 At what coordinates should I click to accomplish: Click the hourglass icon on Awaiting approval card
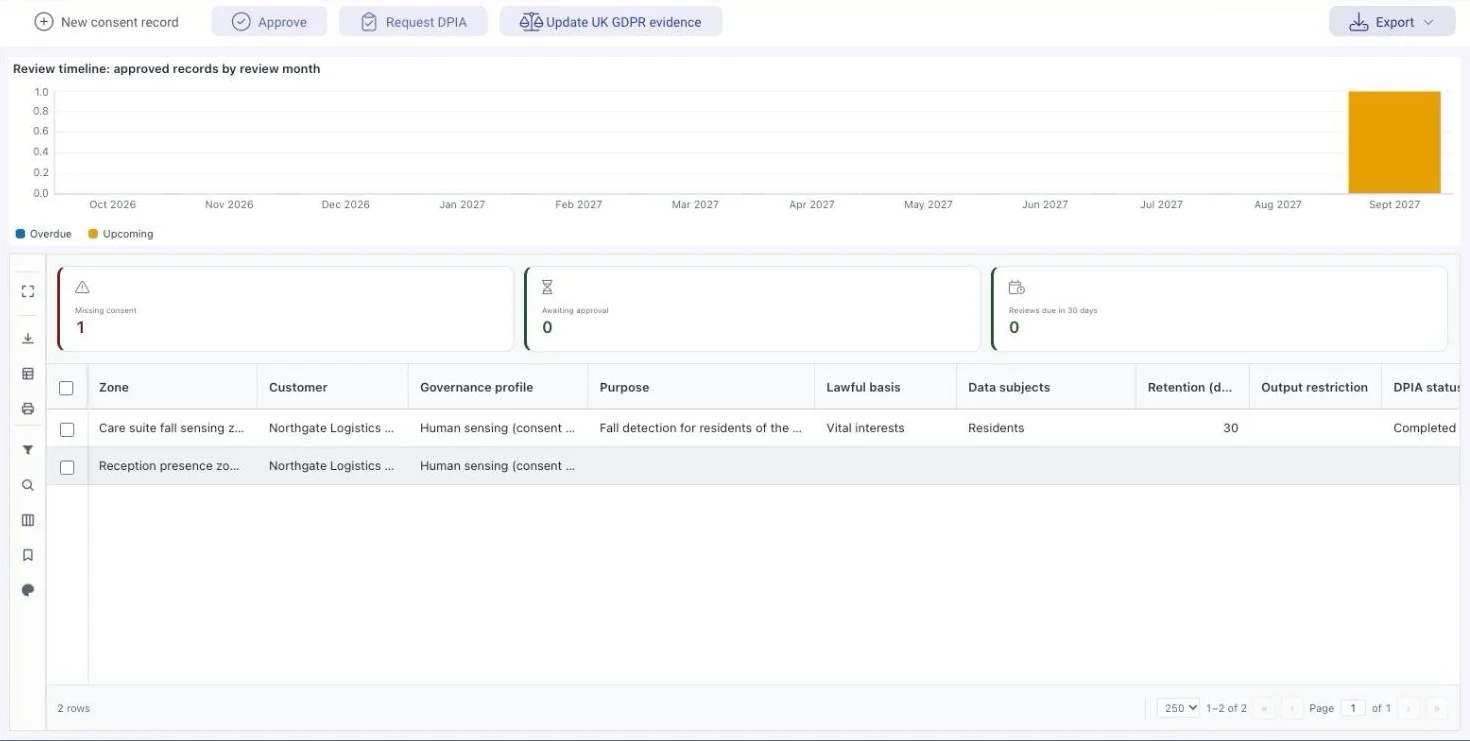tap(547, 288)
